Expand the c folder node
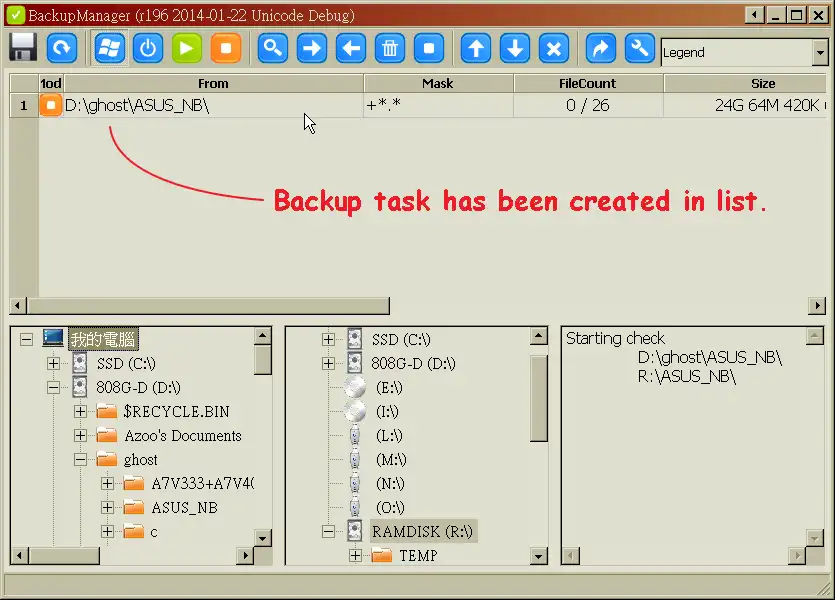 click(108, 531)
